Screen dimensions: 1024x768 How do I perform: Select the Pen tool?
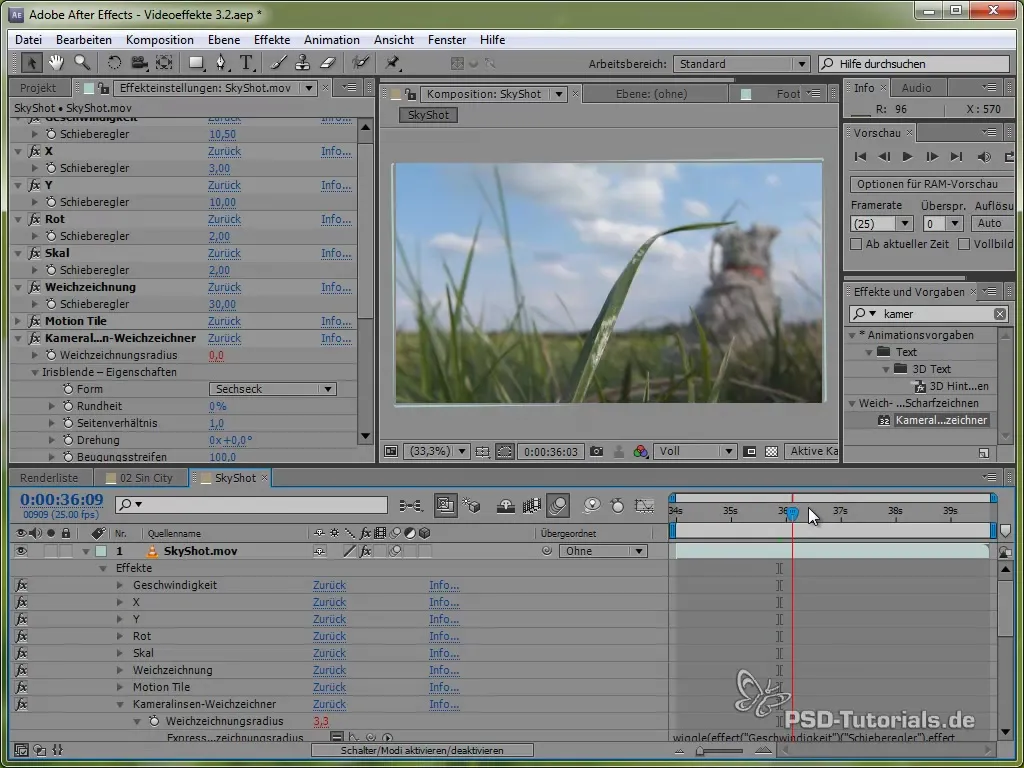point(221,63)
